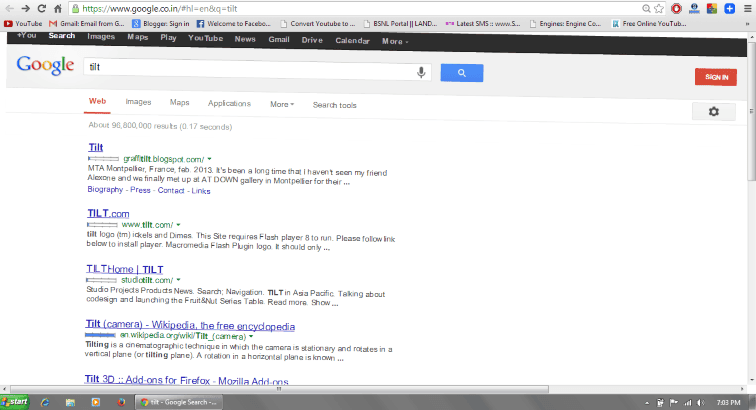Image resolution: width=756 pixels, height=410 pixels.
Task: Open the Welcome to Facebook bookmark
Action: 233,23
